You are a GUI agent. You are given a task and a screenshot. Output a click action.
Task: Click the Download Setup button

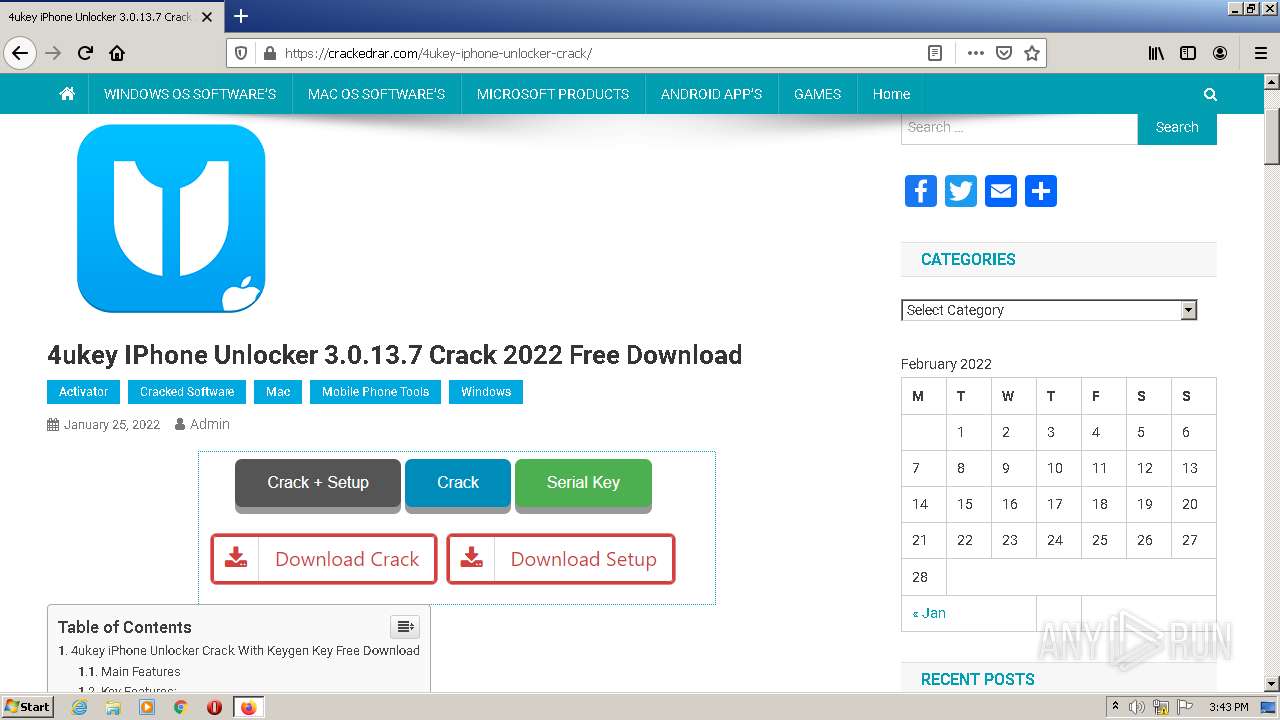coord(561,559)
